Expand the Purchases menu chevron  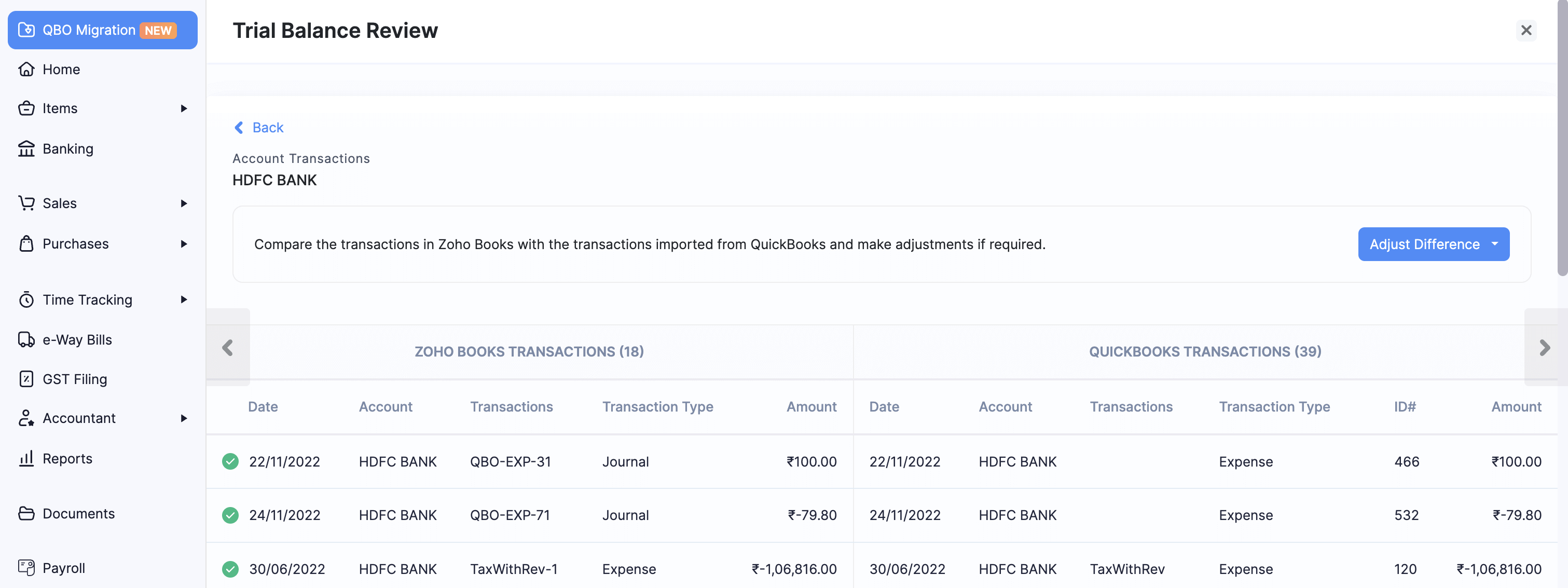184,244
